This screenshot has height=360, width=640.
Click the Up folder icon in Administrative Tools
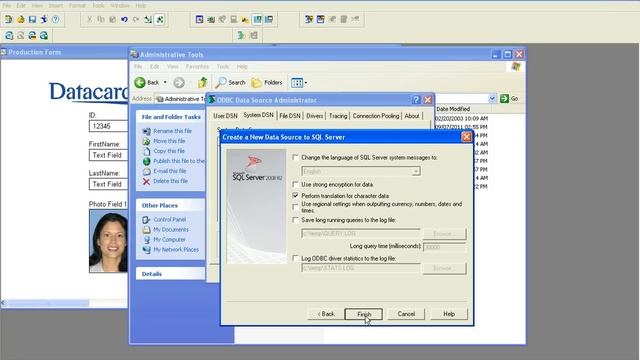202,82
